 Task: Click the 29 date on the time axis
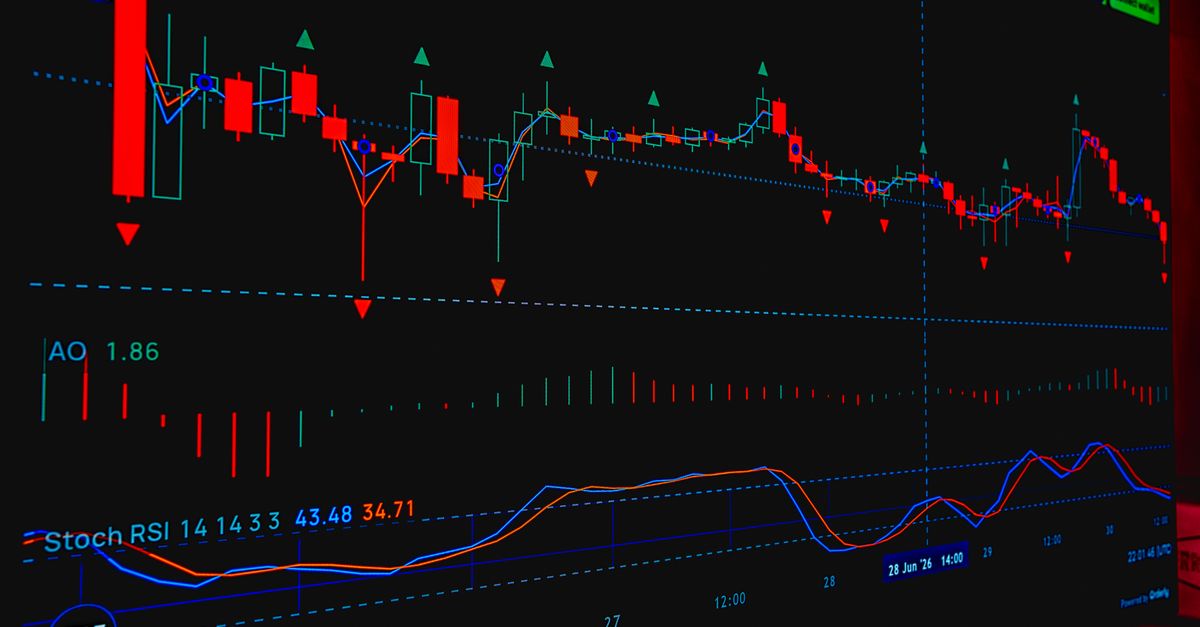pos(987,552)
